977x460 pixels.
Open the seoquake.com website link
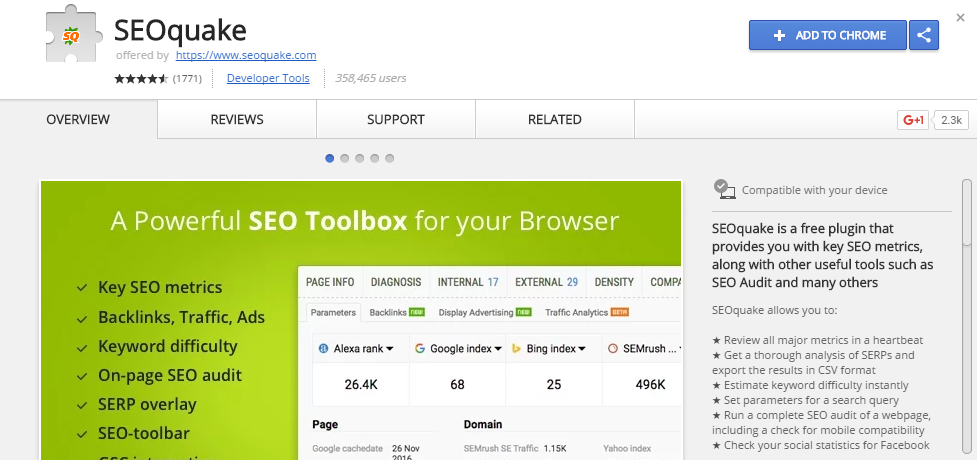[246, 55]
